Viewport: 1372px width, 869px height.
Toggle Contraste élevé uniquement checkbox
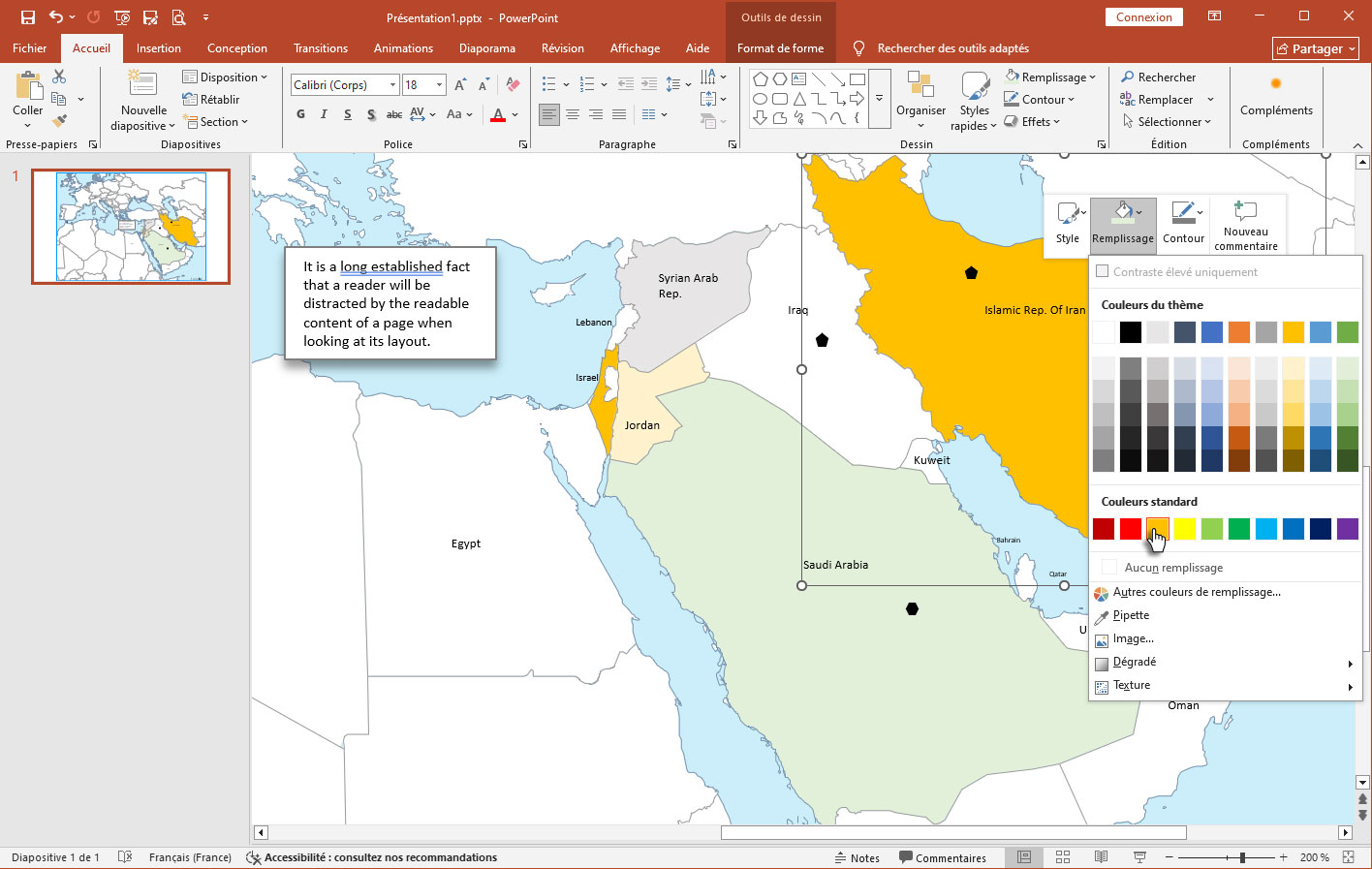[x=1102, y=272]
